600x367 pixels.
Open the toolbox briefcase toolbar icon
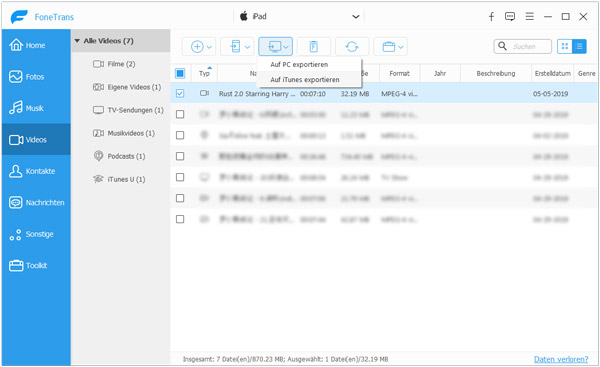coord(388,47)
